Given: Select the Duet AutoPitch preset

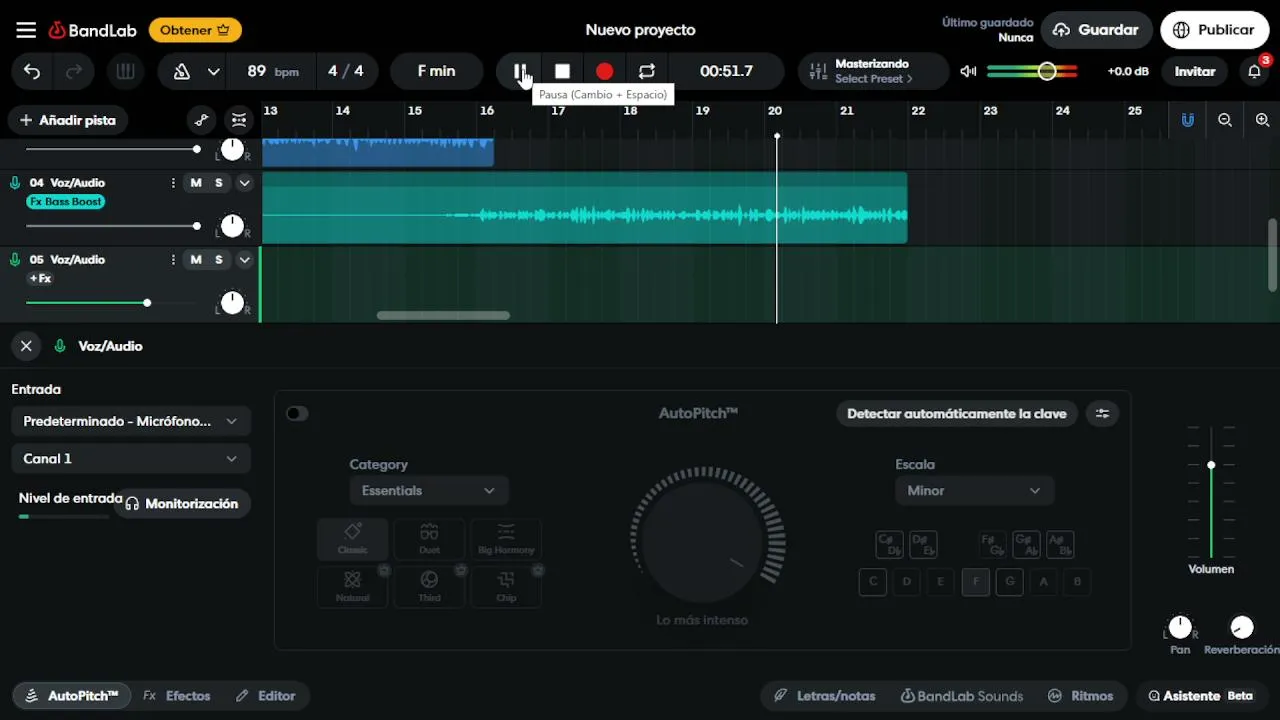Looking at the screenshot, I should [429, 538].
